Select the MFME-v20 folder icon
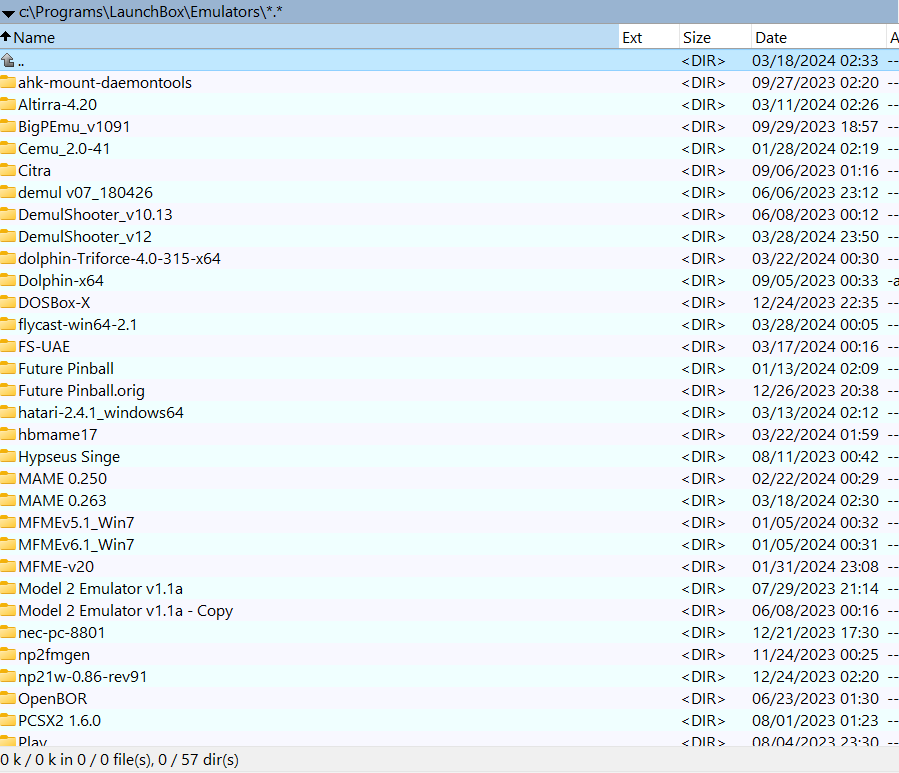The width and height of the screenshot is (899, 773). [x=8, y=566]
